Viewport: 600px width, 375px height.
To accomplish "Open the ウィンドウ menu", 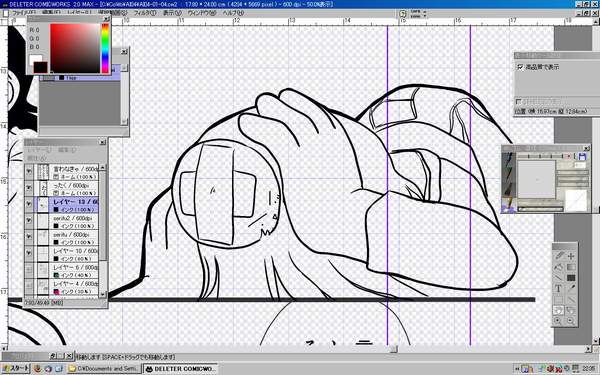I will coord(202,13).
